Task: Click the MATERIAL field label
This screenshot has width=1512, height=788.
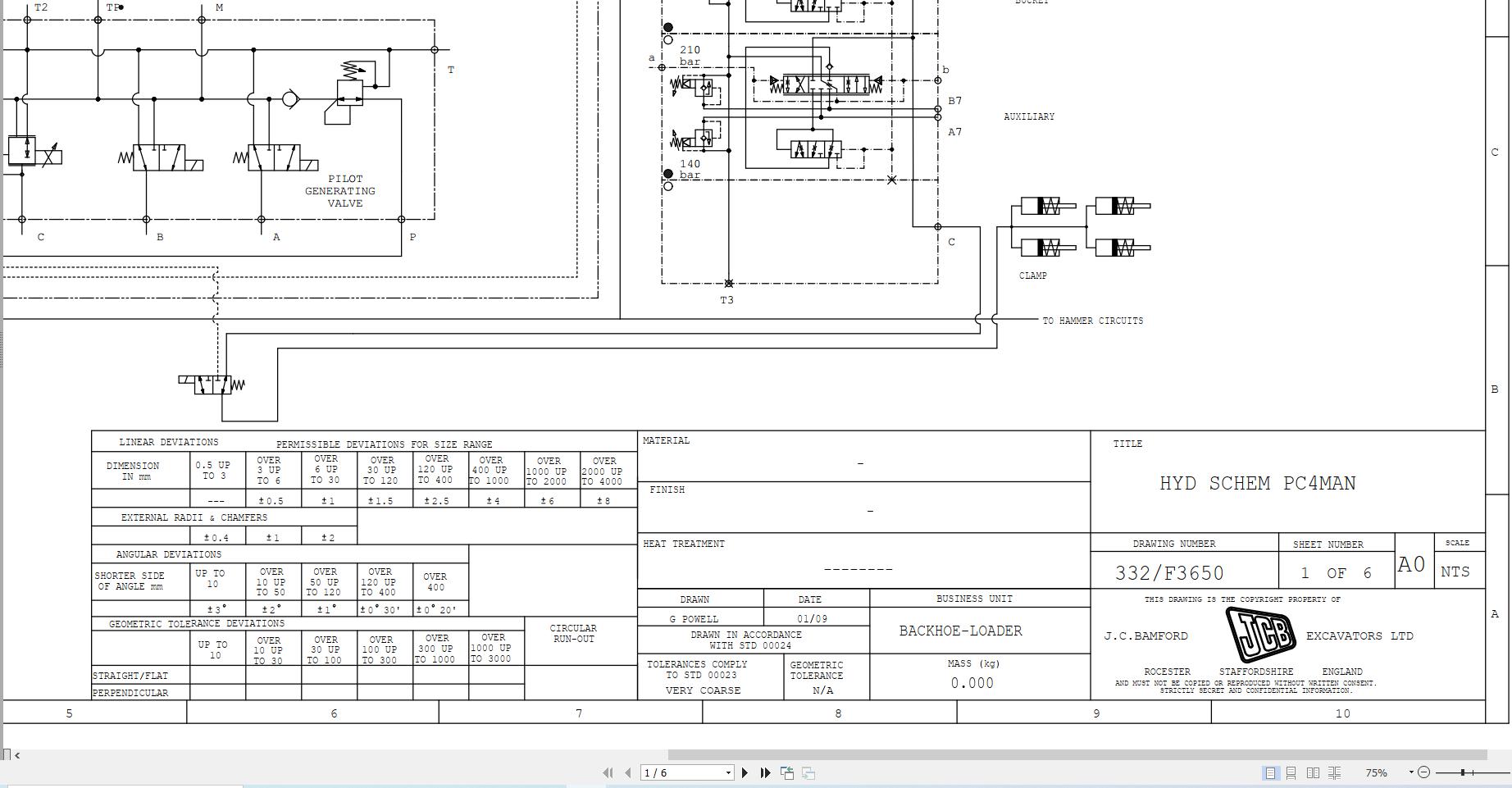Action: tap(667, 440)
